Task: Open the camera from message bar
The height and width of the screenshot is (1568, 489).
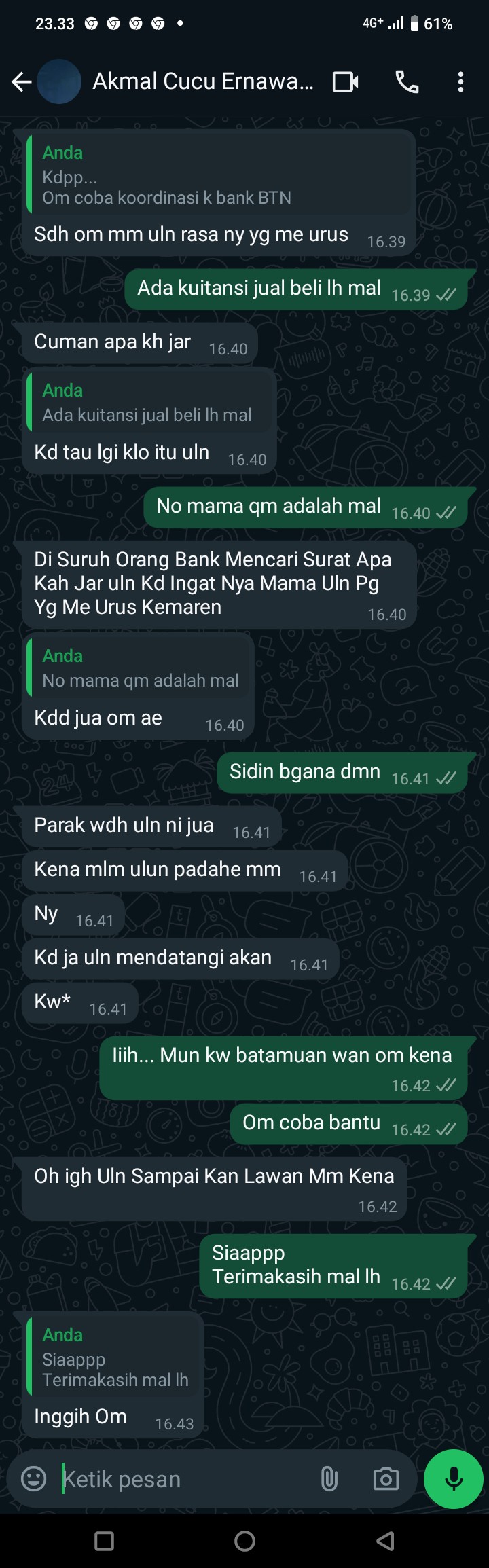Action: pos(386,1478)
